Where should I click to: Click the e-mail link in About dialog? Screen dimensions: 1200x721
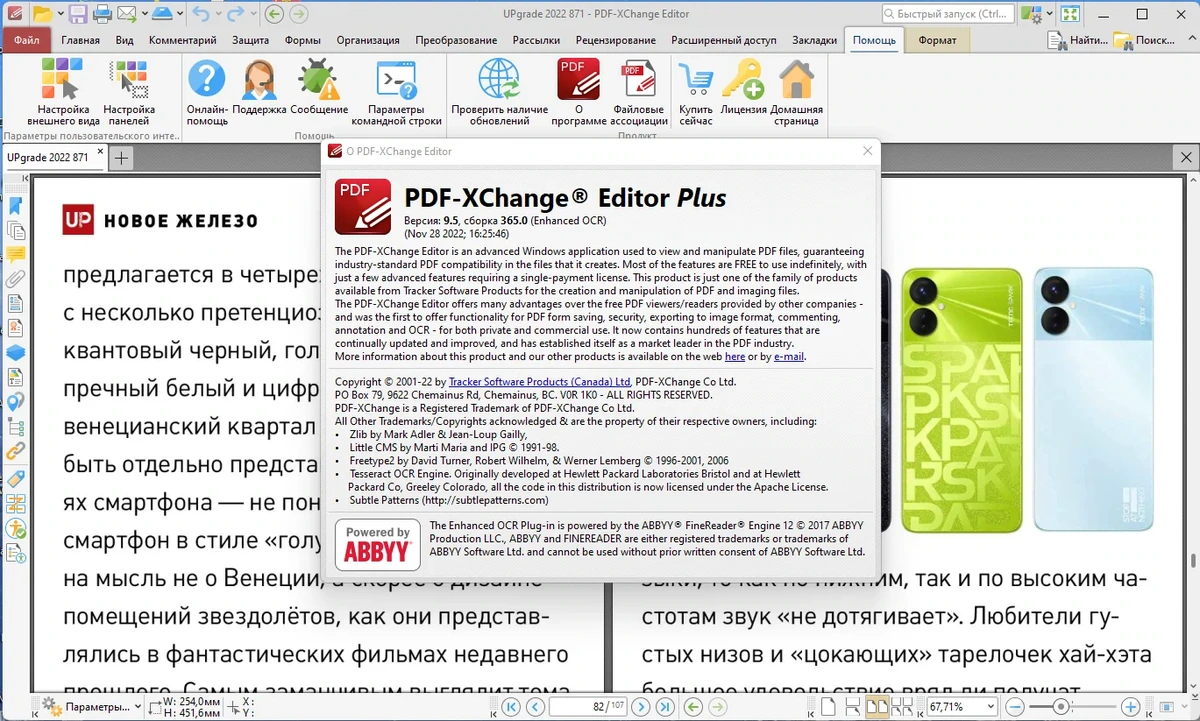coord(789,356)
